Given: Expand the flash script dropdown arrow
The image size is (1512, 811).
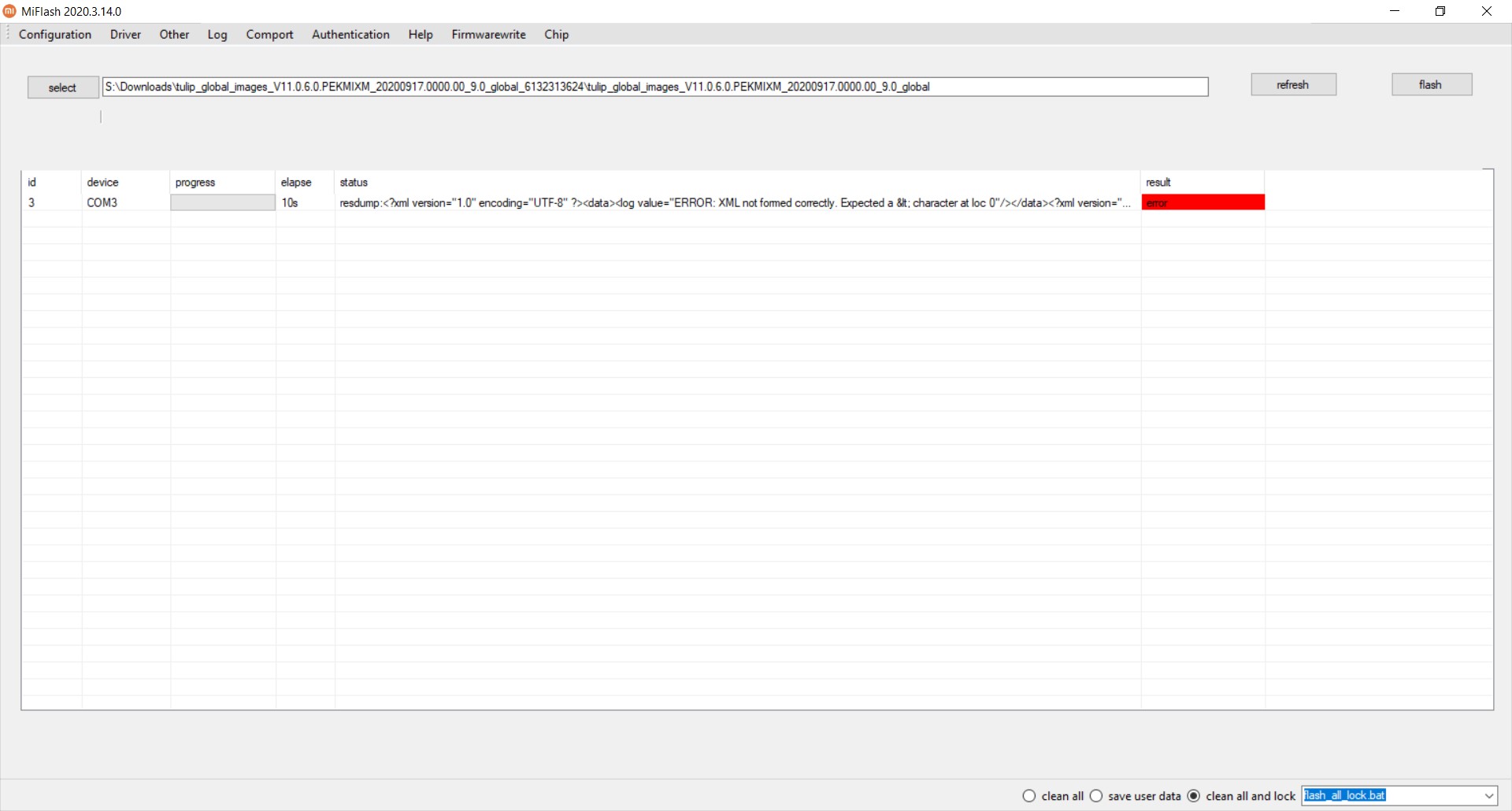Looking at the screenshot, I should pyautogui.click(x=1488, y=796).
